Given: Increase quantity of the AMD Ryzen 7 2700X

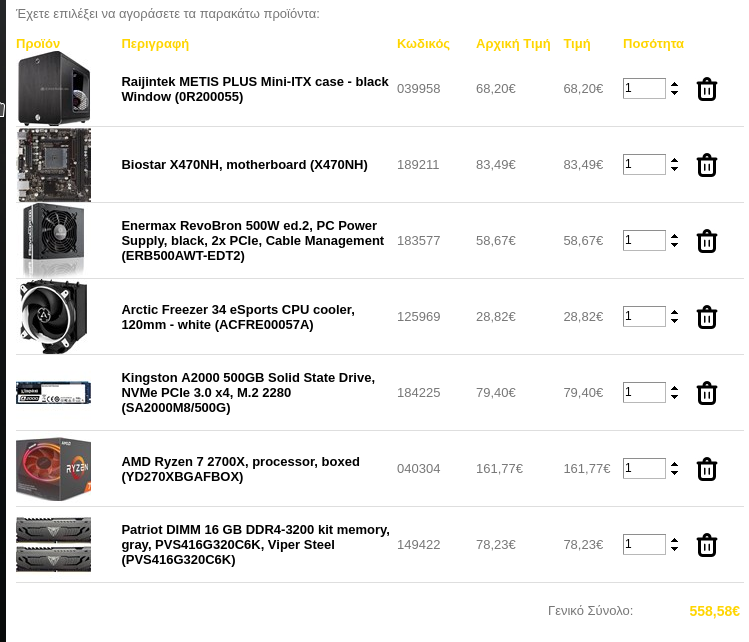Looking at the screenshot, I should coord(674,464).
